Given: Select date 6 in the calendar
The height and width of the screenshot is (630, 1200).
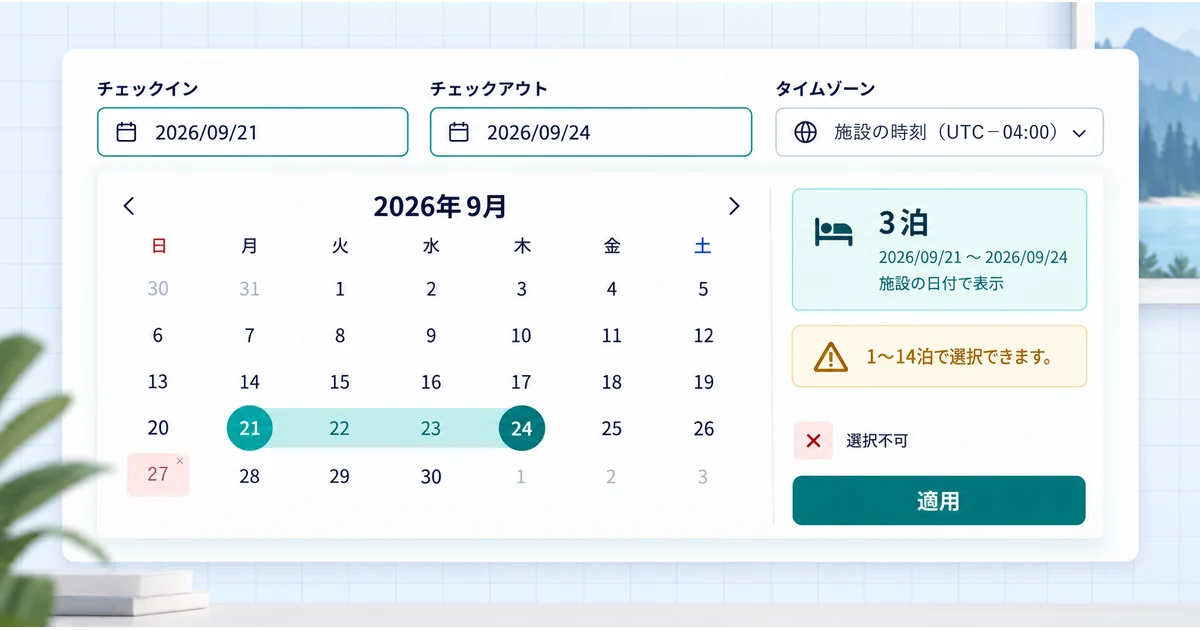Looking at the screenshot, I should pos(158,336).
